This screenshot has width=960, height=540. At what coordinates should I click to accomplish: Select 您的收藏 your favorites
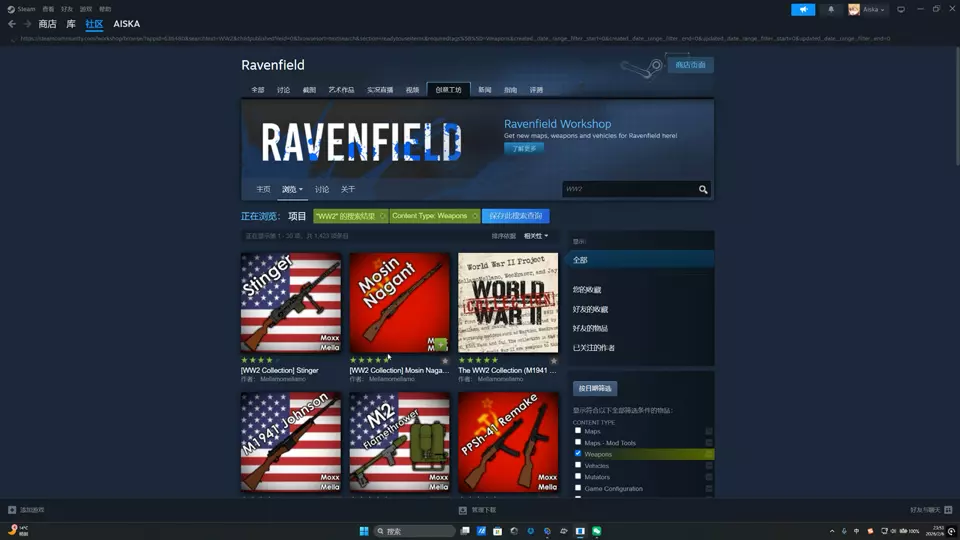[587, 290]
